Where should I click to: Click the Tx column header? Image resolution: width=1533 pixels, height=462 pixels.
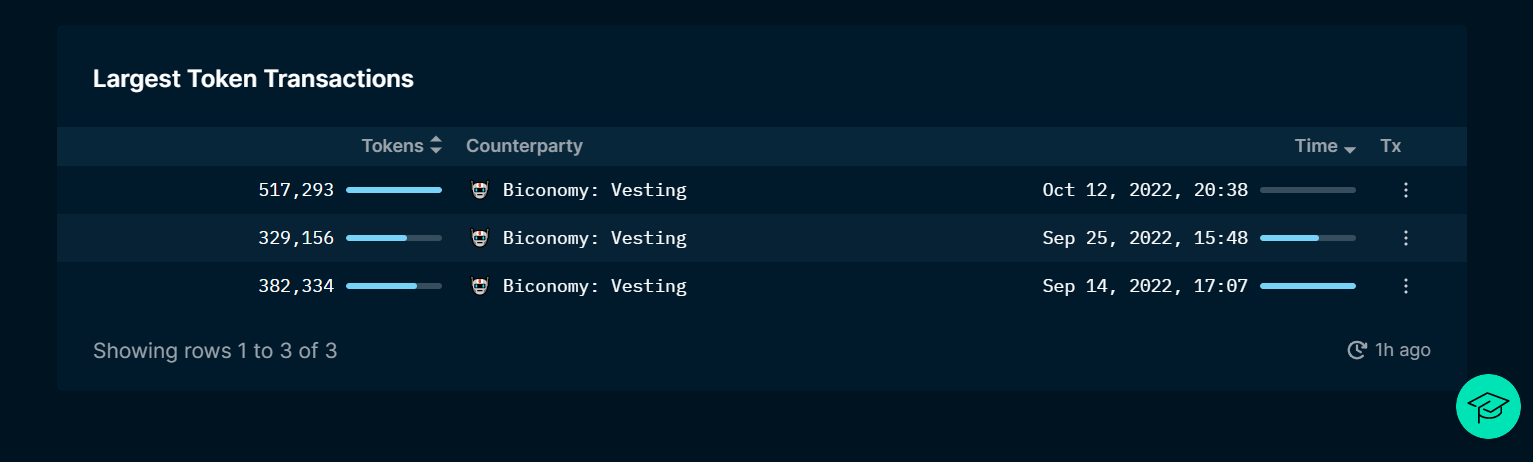tap(1391, 146)
